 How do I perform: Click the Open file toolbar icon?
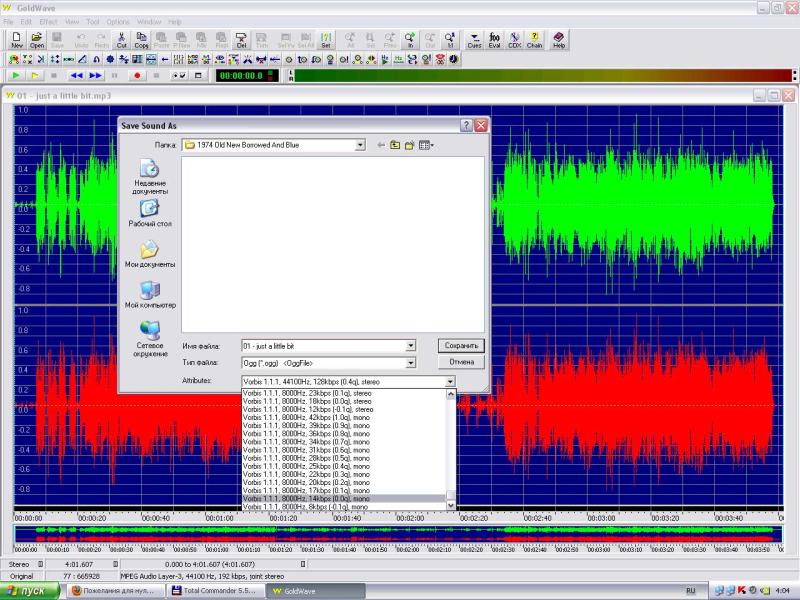point(37,40)
